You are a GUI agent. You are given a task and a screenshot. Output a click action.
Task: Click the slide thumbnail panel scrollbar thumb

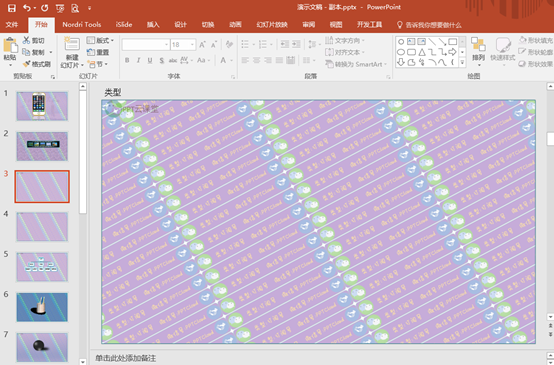pos(83,152)
